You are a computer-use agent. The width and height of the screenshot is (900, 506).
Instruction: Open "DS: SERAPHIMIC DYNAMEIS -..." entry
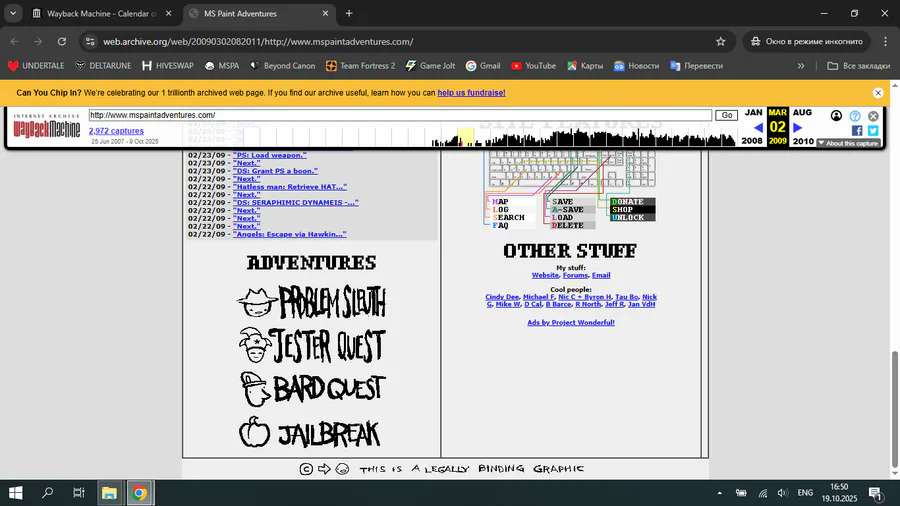pos(296,203)
